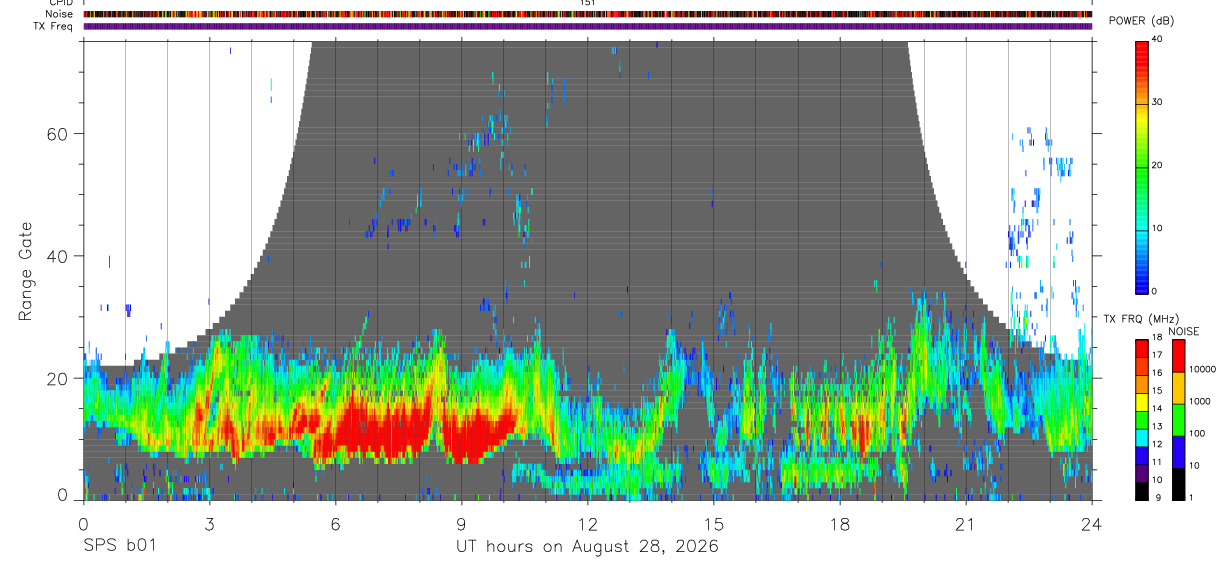The image size is (1228, 567).
Task: Click the 0 dB blue bottom of power scale
Action: click(1154, 291)
